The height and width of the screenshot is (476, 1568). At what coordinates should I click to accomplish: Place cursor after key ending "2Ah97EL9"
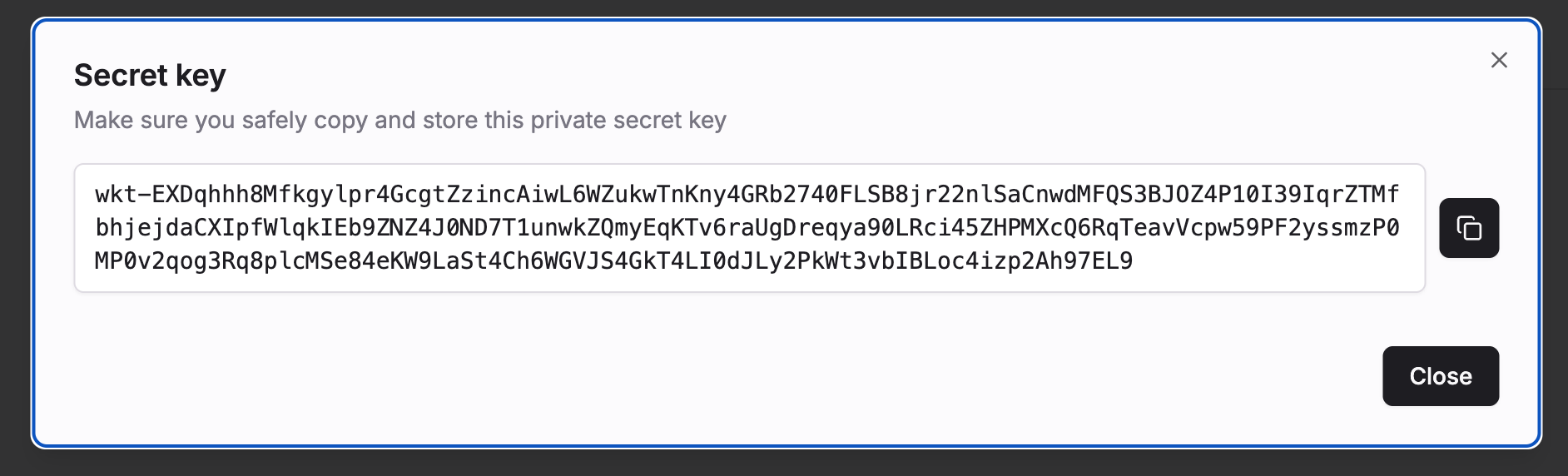coord(1134,261)
